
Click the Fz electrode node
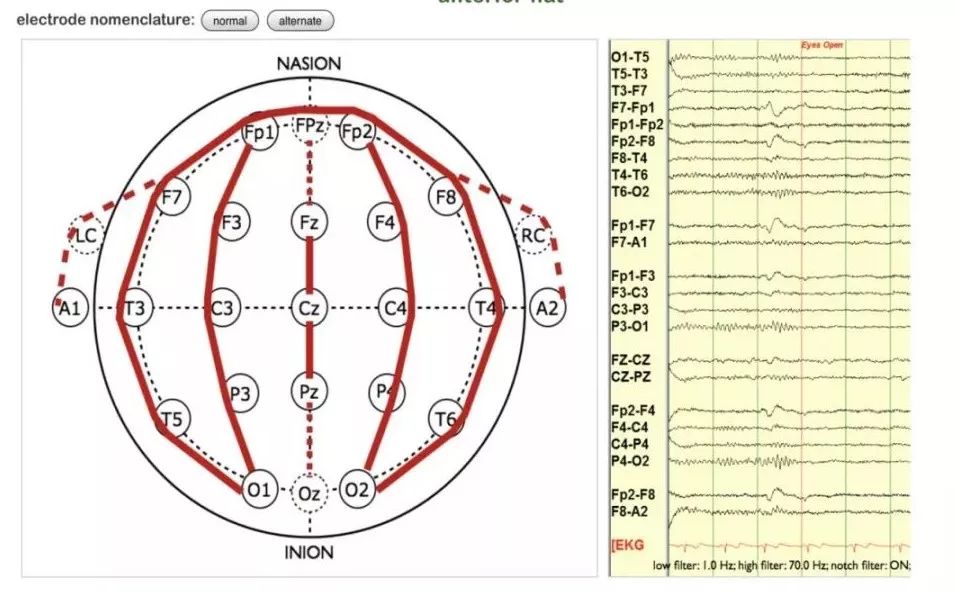coord(309,222)
